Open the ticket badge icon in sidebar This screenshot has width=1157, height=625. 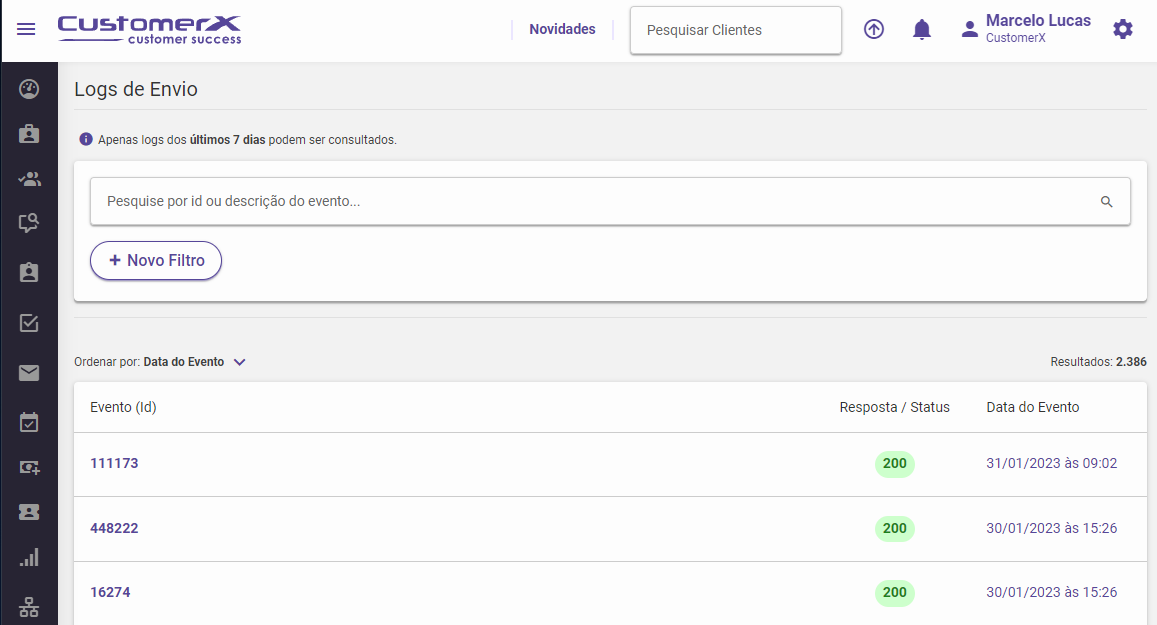click(x=29, y=512)
